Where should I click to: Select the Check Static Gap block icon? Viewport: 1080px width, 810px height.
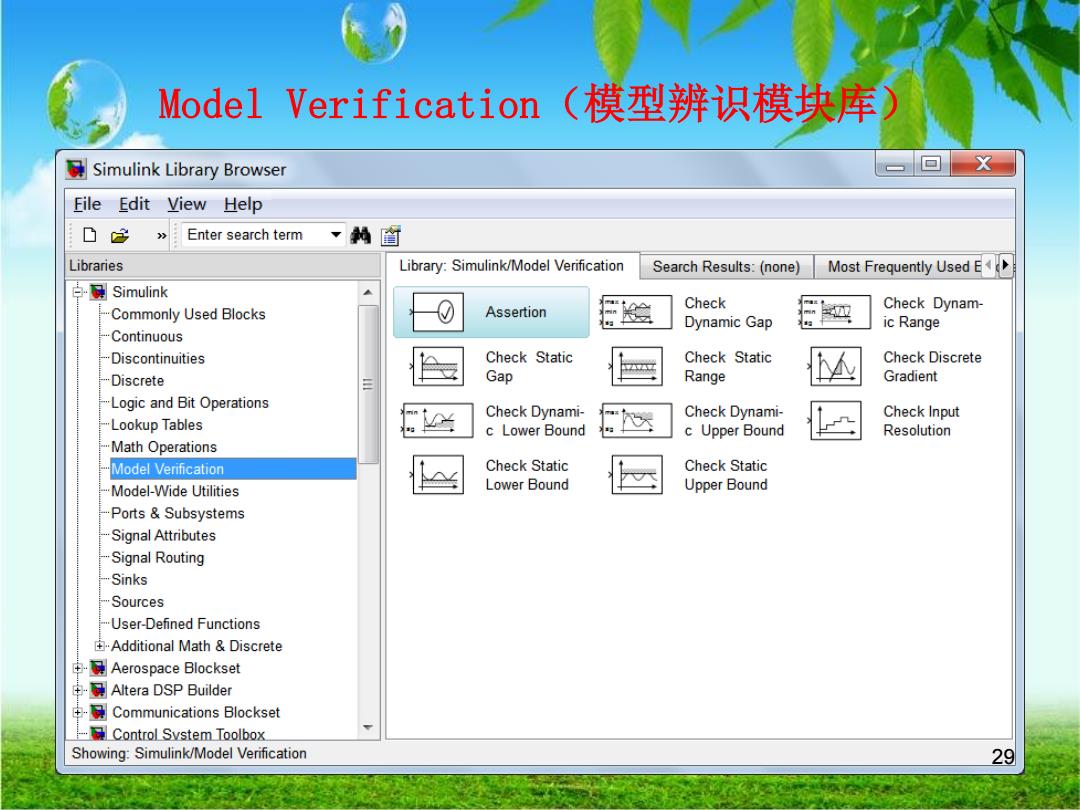(x=437, y=366)
